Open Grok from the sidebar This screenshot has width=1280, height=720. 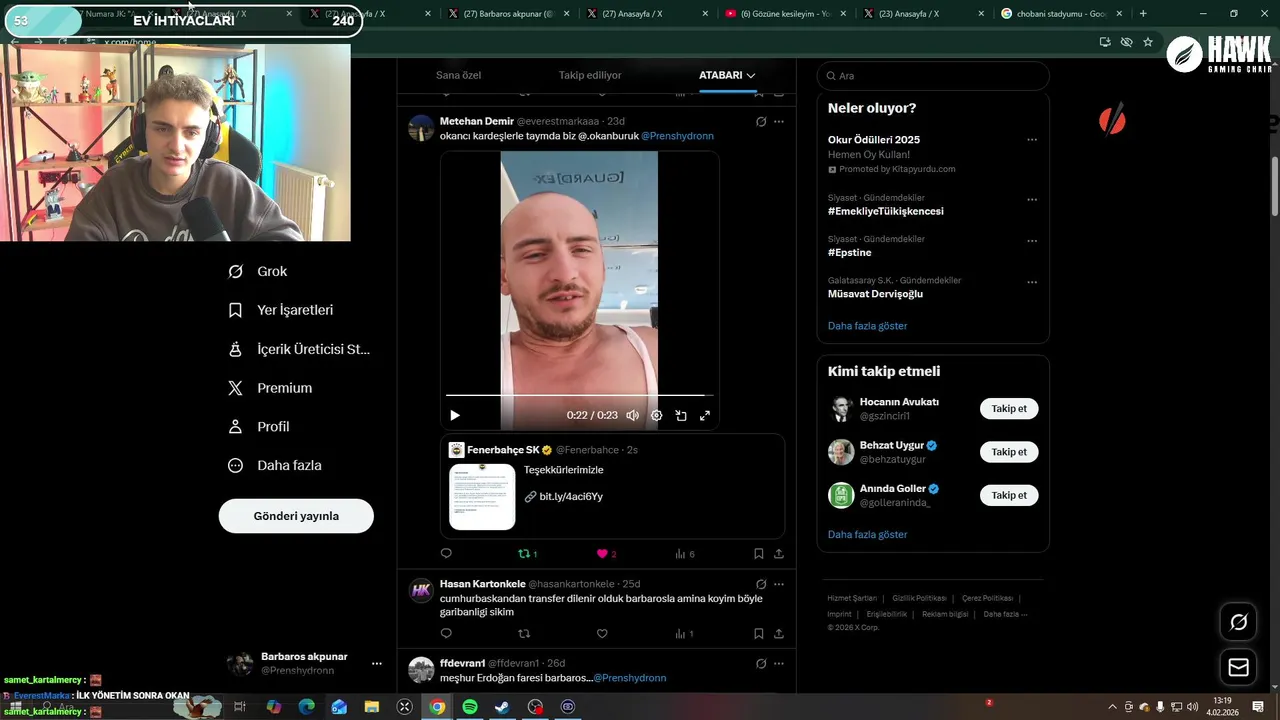tap(258, 271)
